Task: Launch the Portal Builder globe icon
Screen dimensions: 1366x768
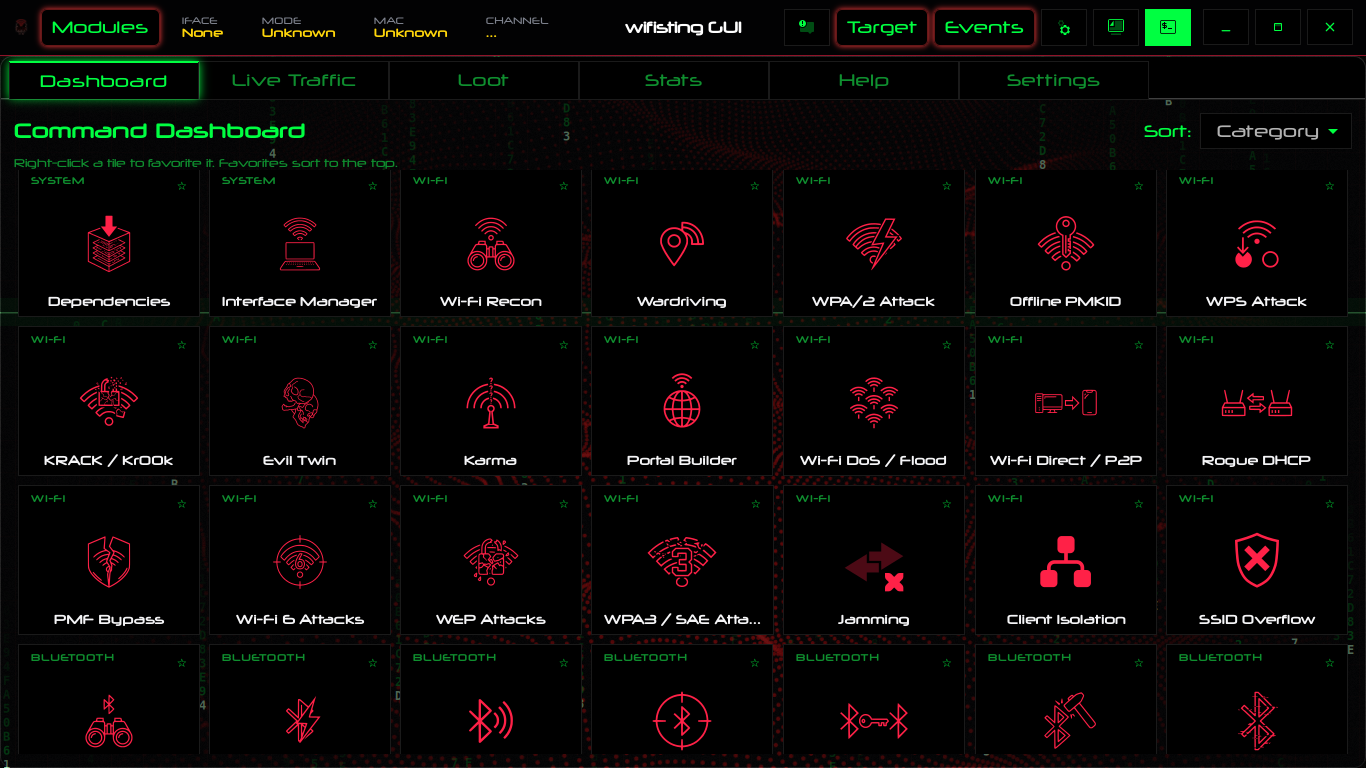Action: tap(682, 401)
